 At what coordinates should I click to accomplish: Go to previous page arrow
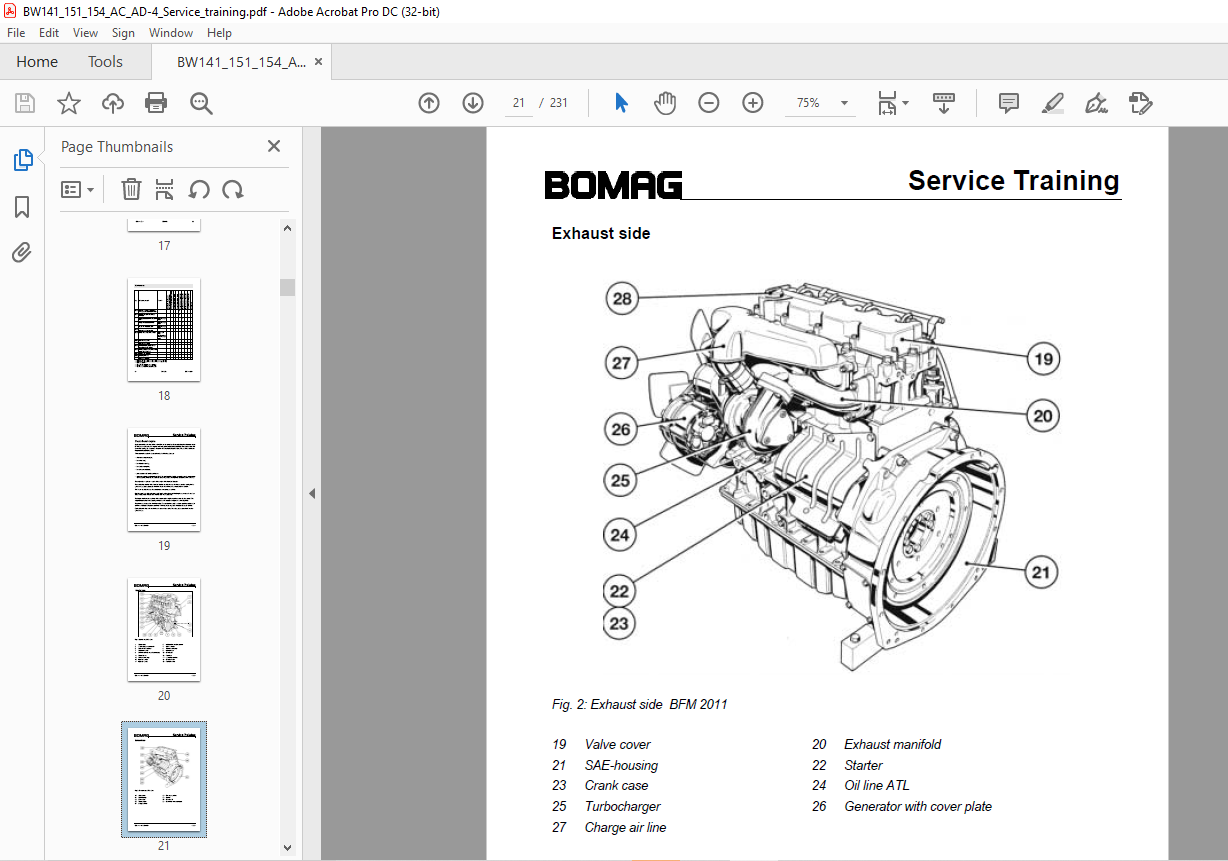[x=429, y=103]
